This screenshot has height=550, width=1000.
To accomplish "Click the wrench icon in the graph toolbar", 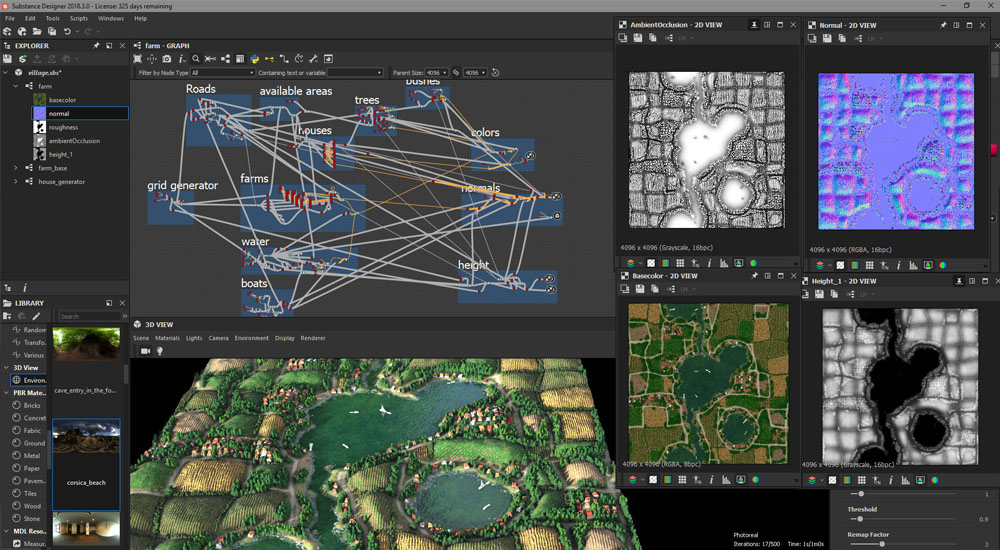I will pos(313,59).
